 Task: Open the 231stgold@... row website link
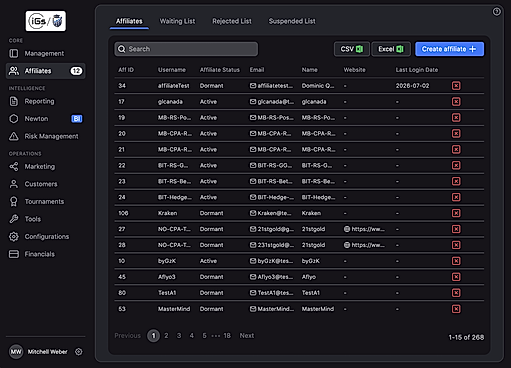(364, 245)
